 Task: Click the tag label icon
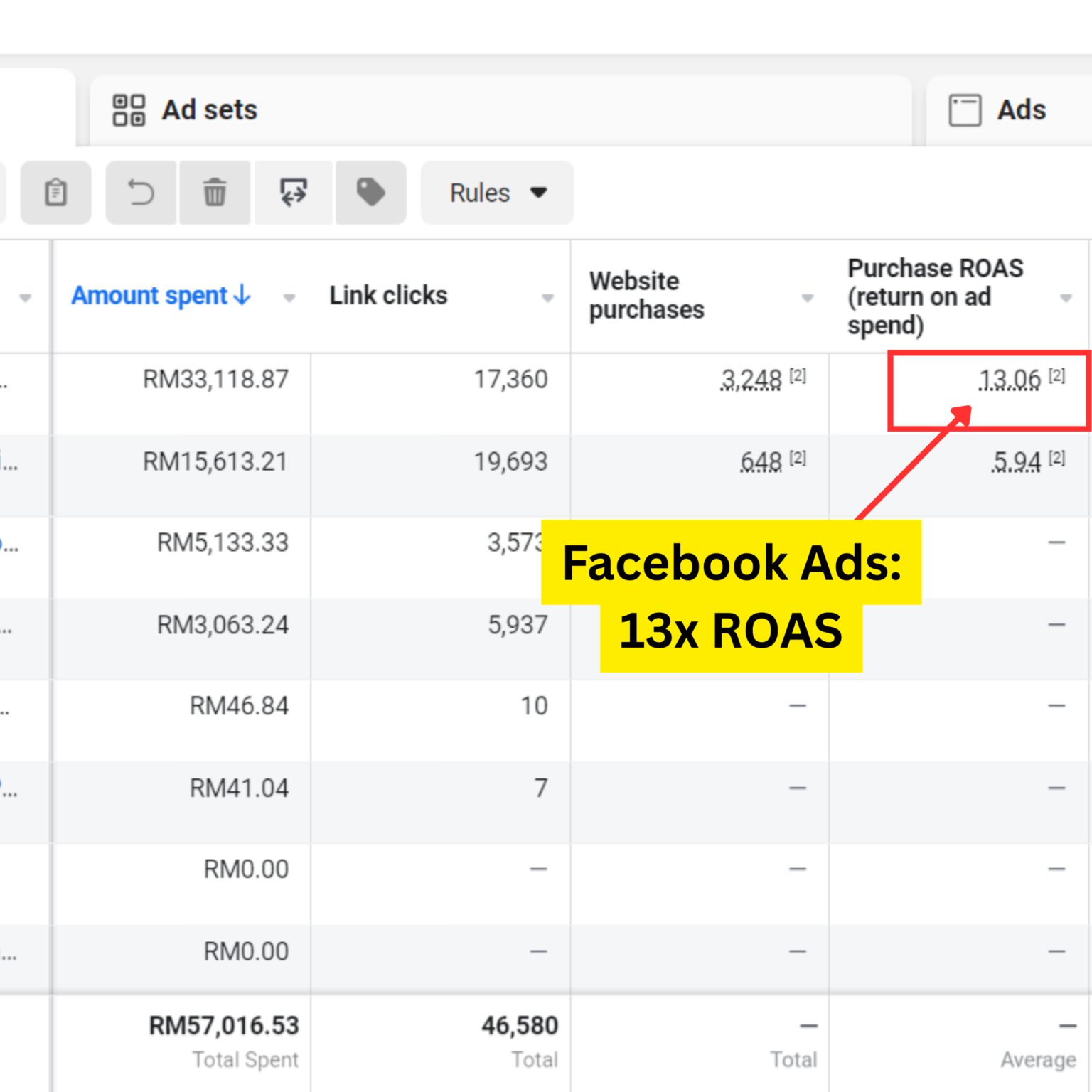tap(370, 193)
